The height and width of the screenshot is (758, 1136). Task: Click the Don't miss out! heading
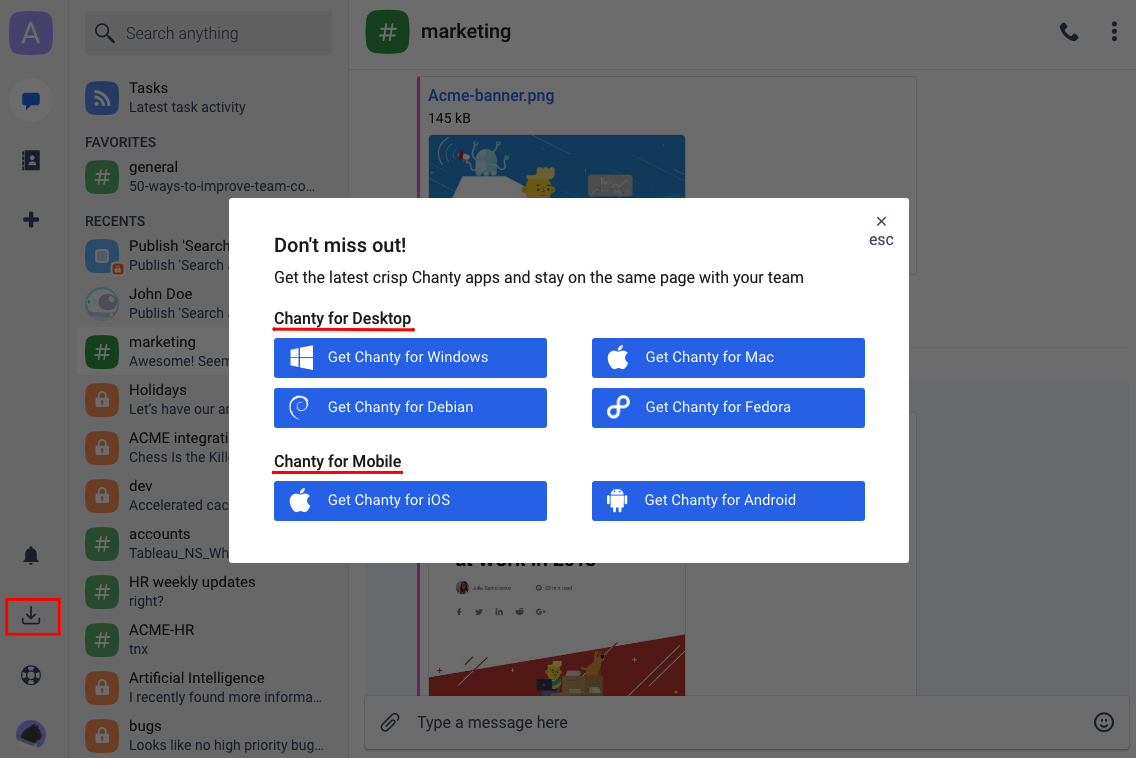point(340,245)
